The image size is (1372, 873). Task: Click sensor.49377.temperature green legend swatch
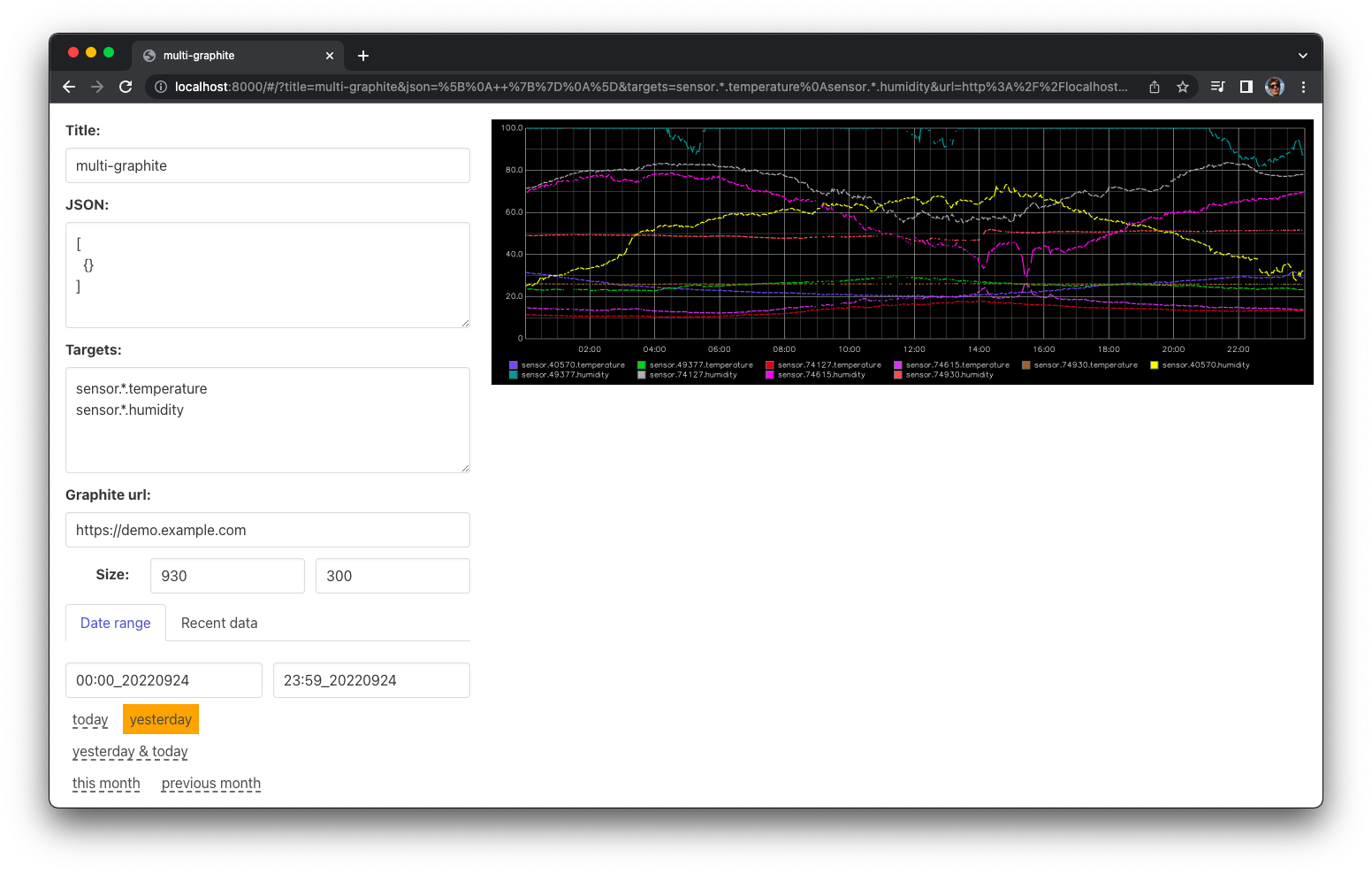tap(642, 365)
